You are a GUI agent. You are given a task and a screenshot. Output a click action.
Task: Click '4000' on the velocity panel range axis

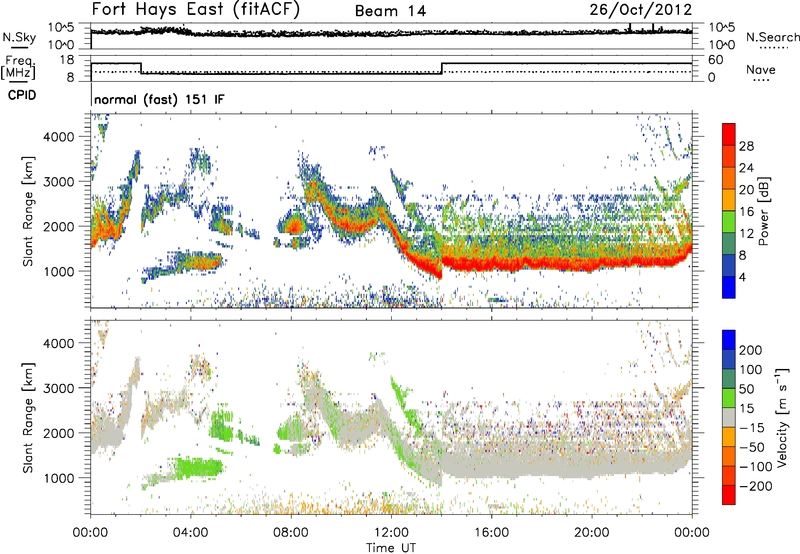pyautogui.click(x=58, y=343)
